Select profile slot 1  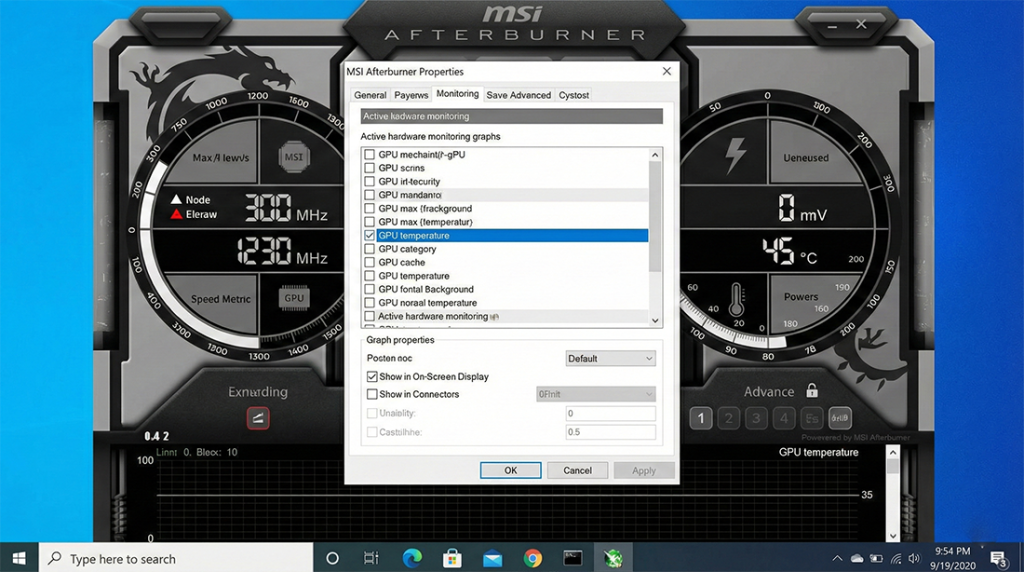point(701,418)
